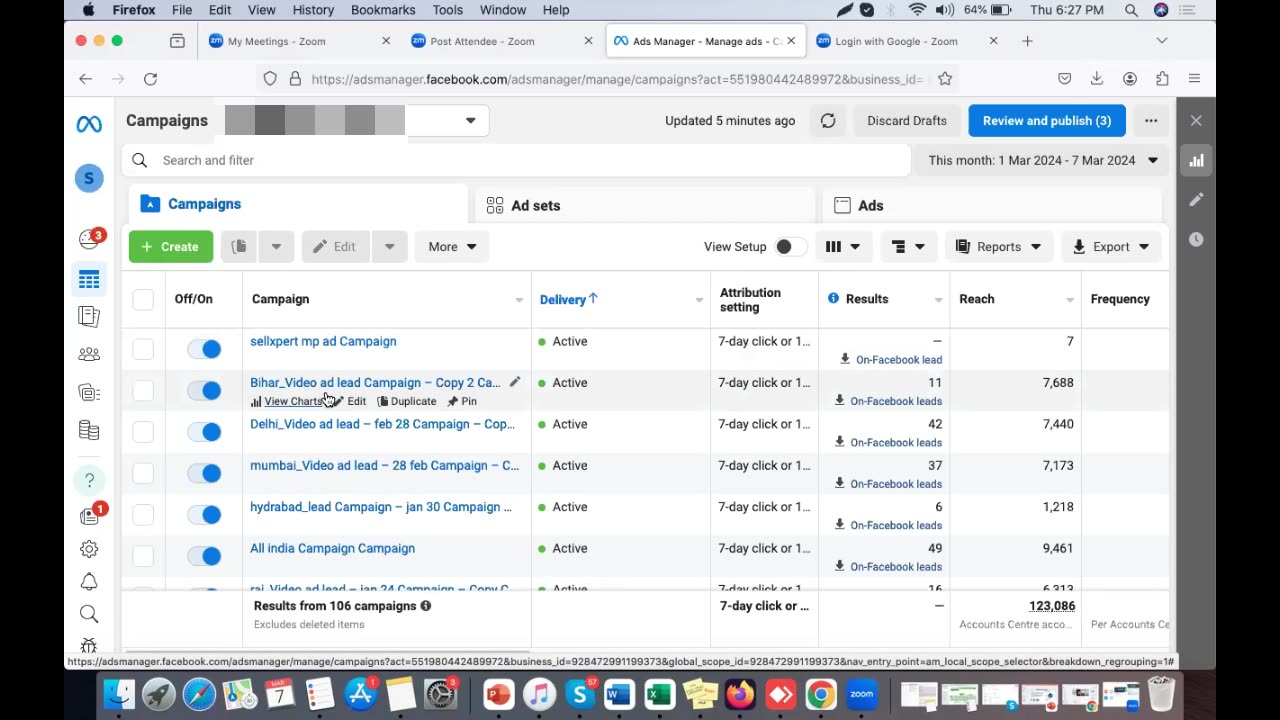Turn off Bihar_Video ad lead campaign toggle
Image resolution: width=1280 pixels, height=720 pixels.
pyautogui.click(x=204, y=390)
